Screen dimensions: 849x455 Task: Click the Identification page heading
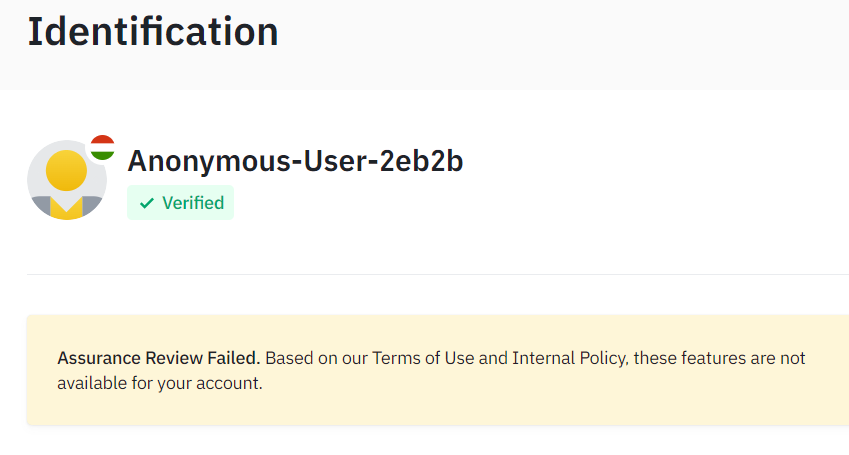152,32
